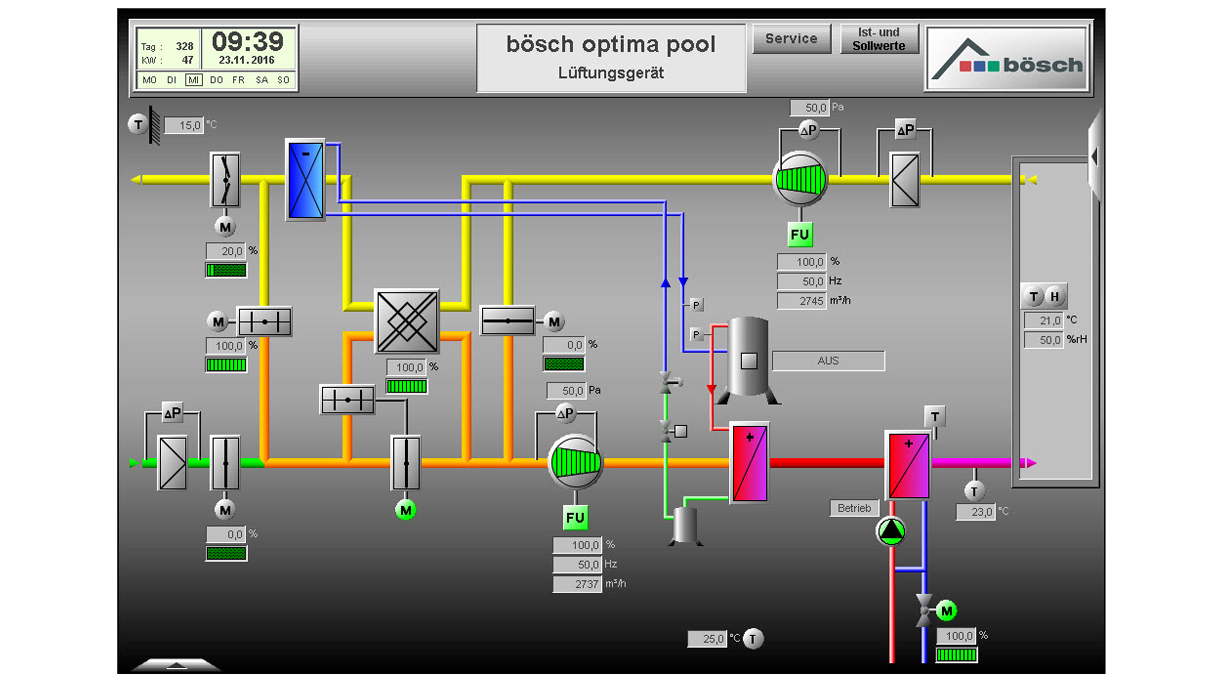Click the room temperature value 21,0

coord(1043,320)
